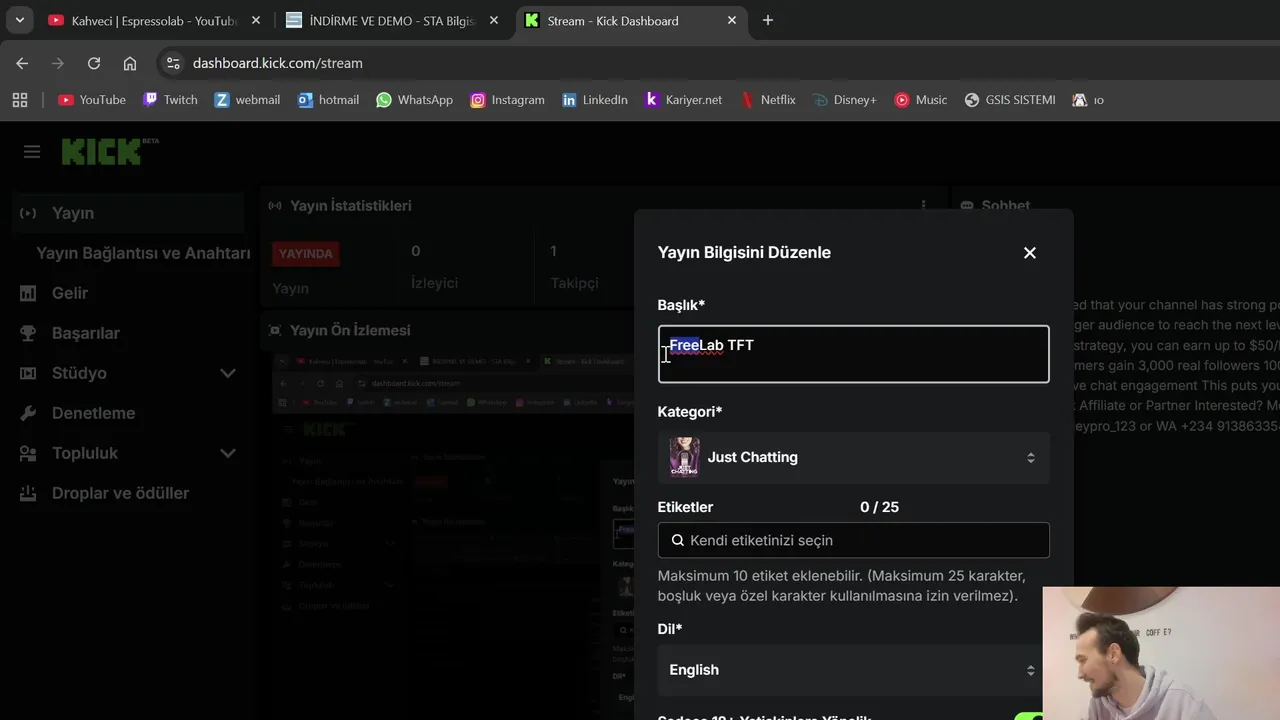
Task: Click the Droplar gift icon
Action: tap(29, 493)
